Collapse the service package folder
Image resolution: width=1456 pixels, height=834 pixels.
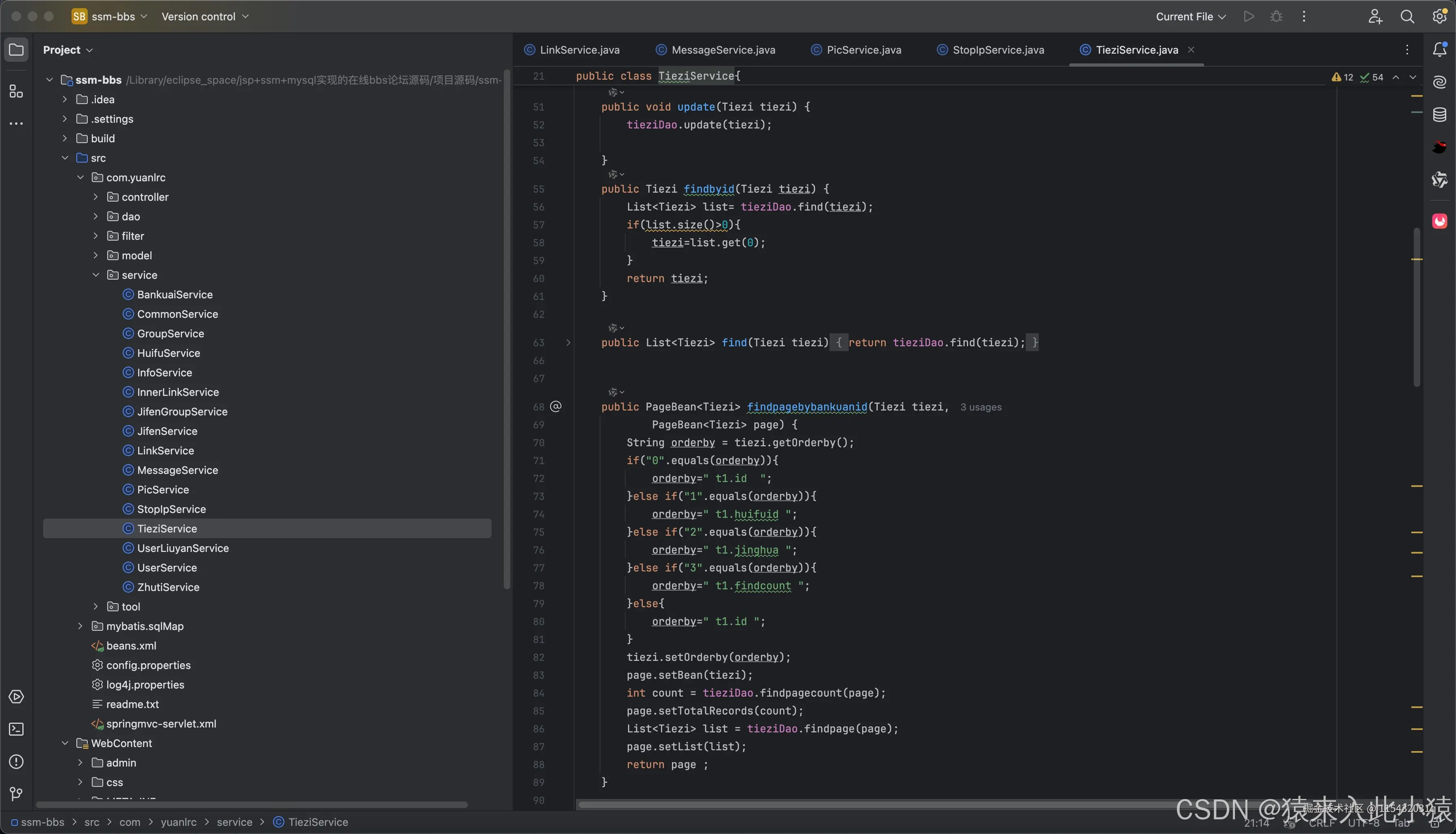(95, 275)
